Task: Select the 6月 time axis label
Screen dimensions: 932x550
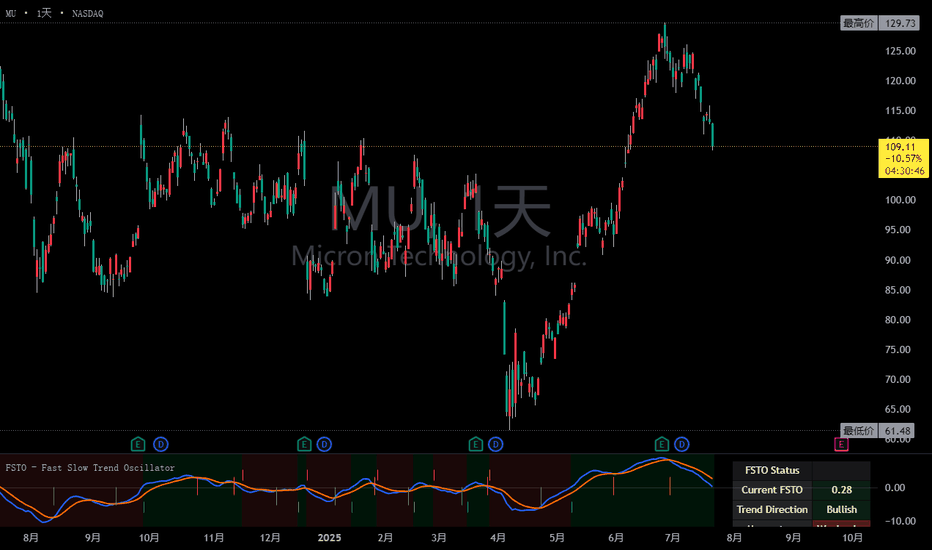Action: [616, 538]
